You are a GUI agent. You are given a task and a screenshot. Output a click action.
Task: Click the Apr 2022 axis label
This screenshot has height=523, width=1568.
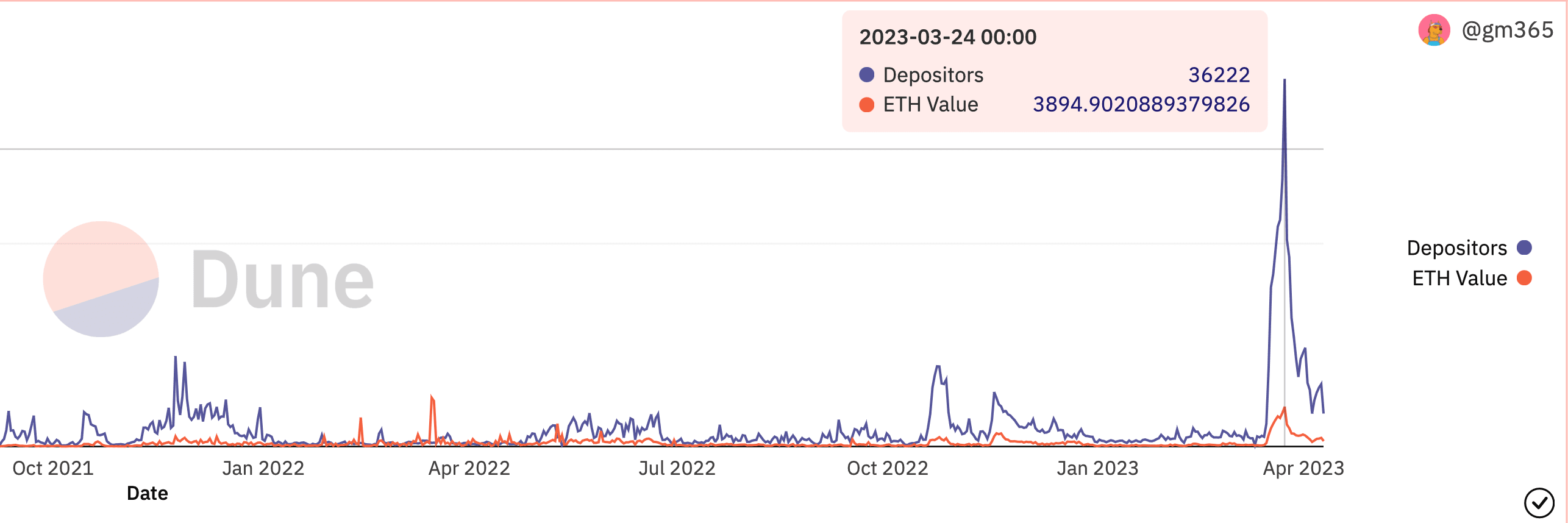[x=469, y=468]
